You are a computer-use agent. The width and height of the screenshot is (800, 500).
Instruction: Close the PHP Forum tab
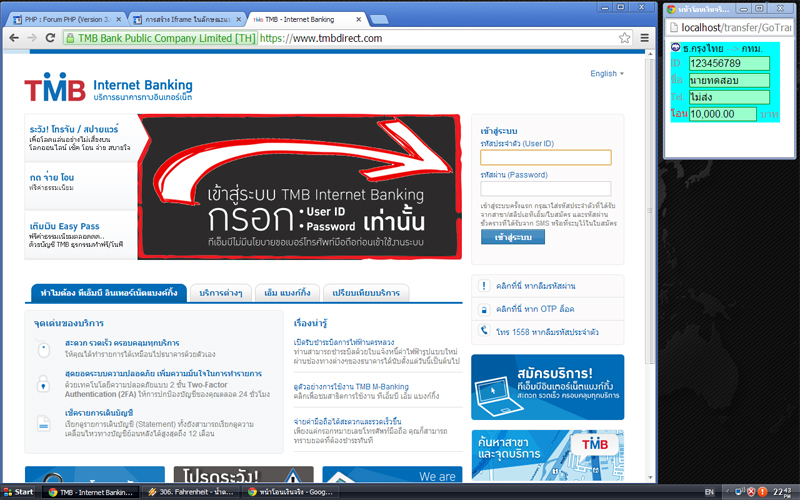click(119, 19)
